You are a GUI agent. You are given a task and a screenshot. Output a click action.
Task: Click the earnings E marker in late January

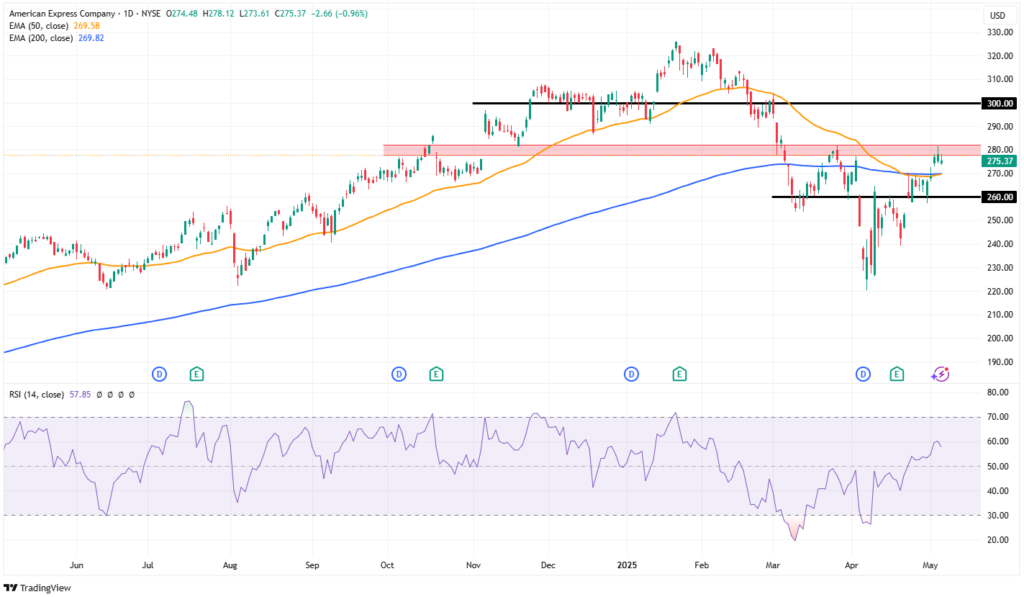click(679, 374)
